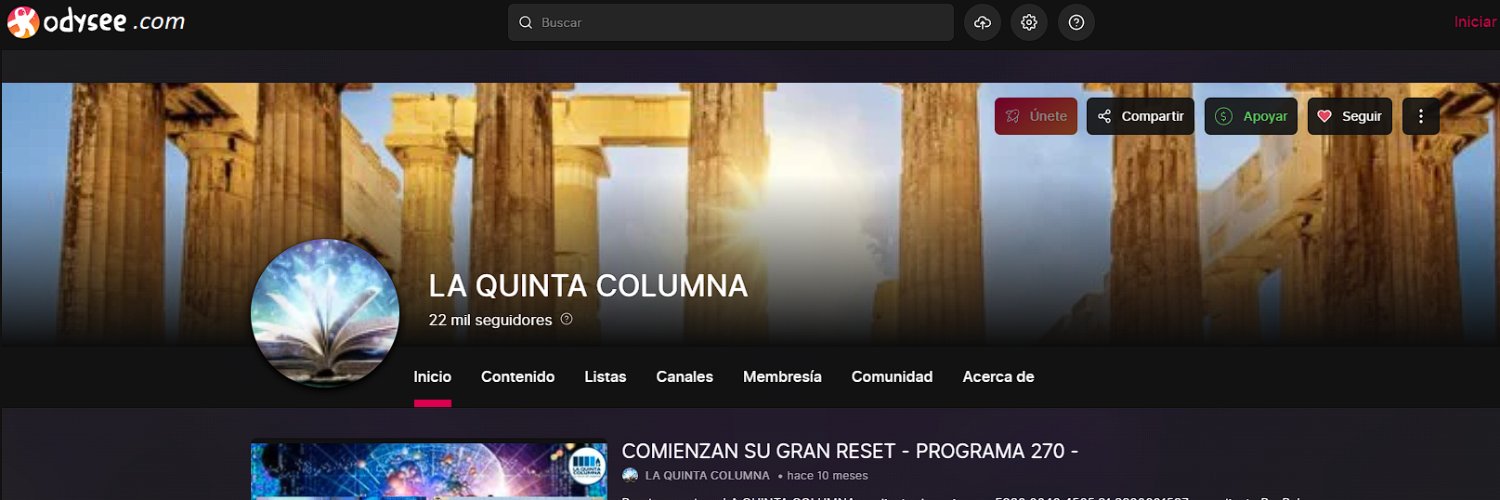The width and height of the screenshot is (1500, 500).
Task: Click the Apoyar support button
Action: point(1251,116)
